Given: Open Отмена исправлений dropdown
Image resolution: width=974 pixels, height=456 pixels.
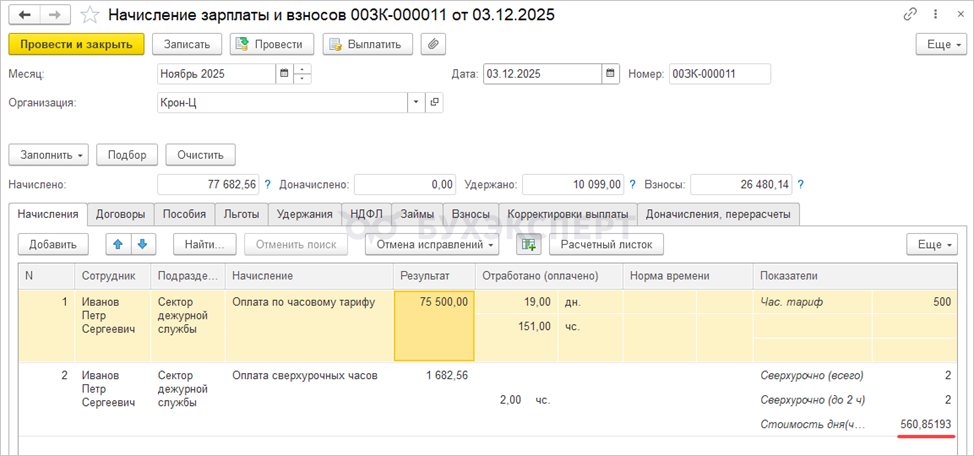Looking at the screenshot, I should (432, 244).
